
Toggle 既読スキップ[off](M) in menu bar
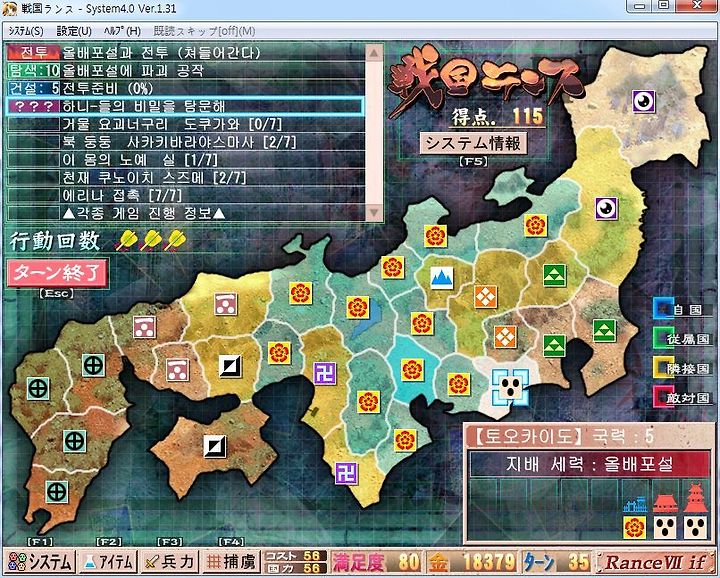[x=204, y=31]
